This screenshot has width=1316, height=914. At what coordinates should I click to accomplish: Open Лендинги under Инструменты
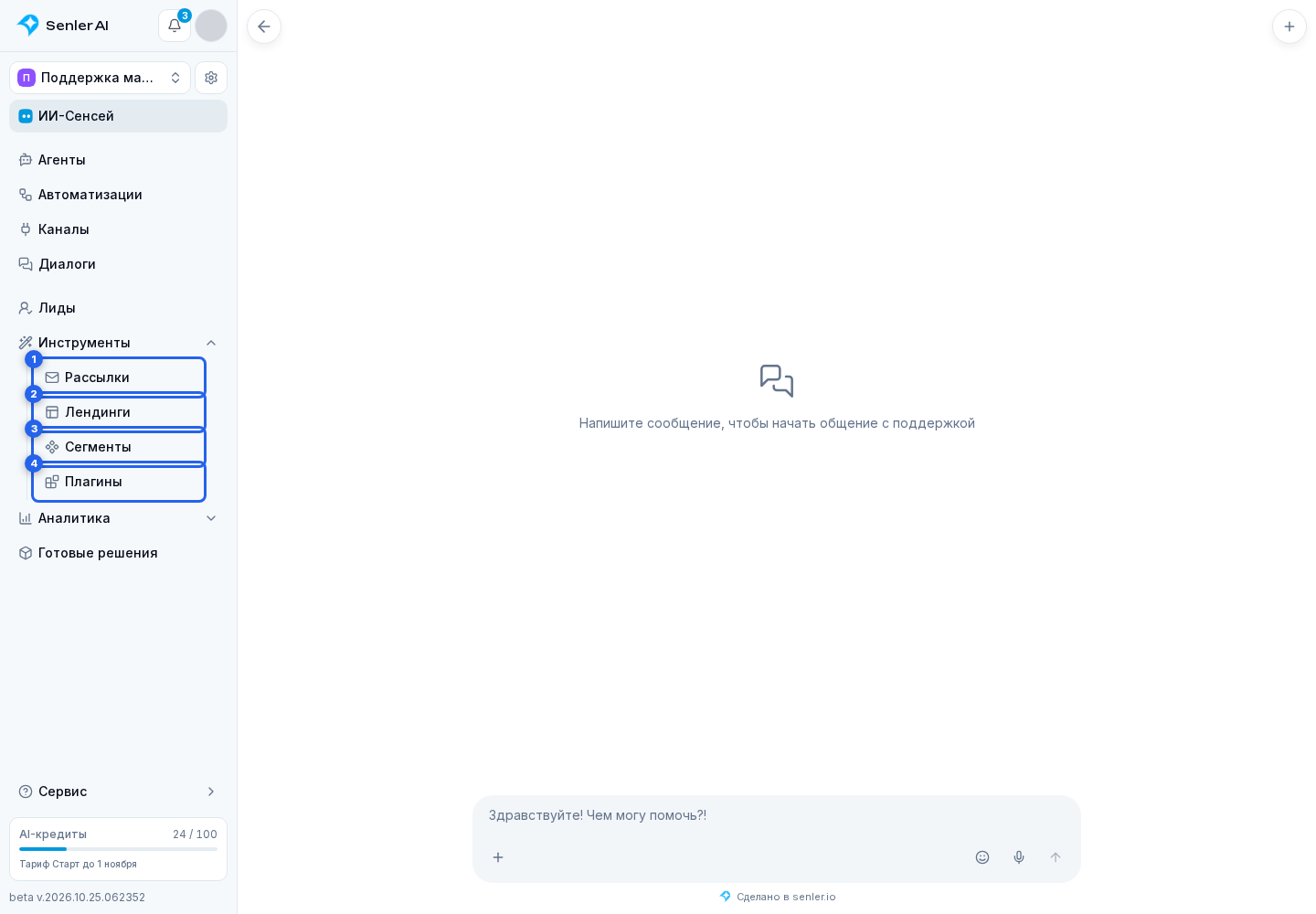click(119, 412)
